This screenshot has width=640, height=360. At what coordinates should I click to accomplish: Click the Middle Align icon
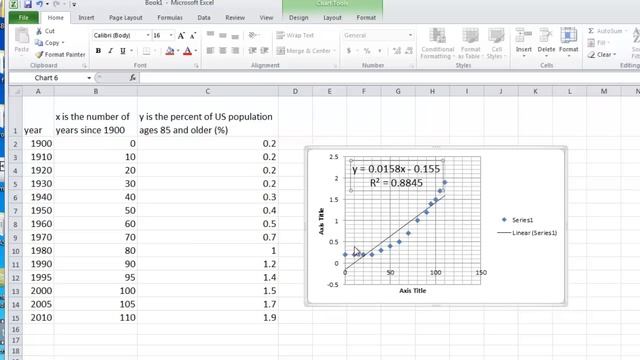pyautogui.click(x=222, y=35)
